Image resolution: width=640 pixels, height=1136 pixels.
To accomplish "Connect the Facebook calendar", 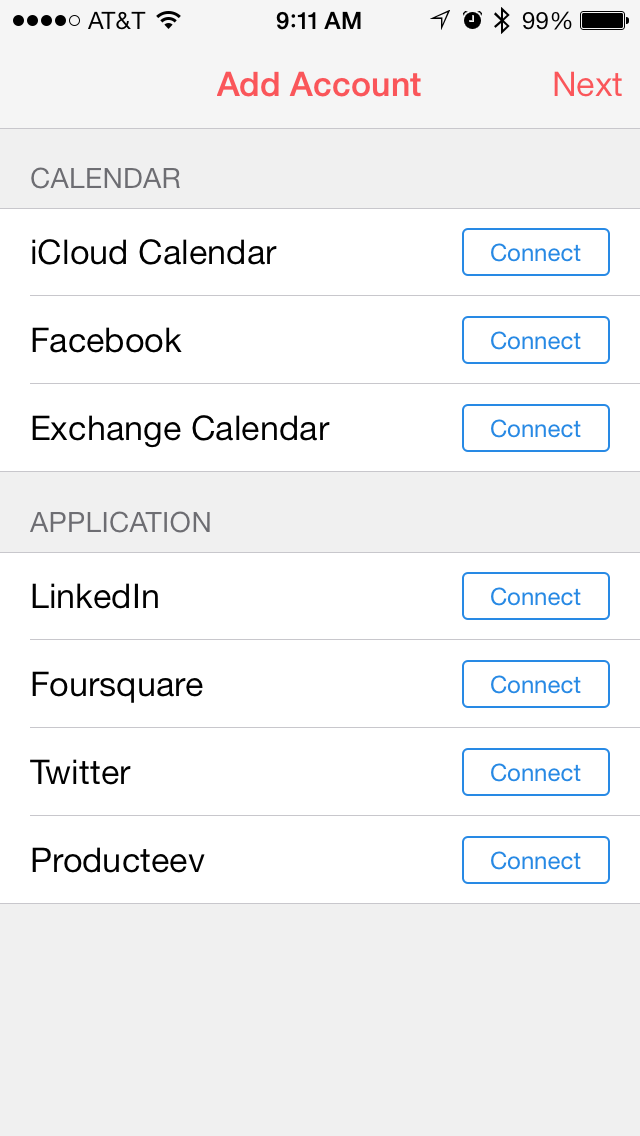I will pos(535,340).
